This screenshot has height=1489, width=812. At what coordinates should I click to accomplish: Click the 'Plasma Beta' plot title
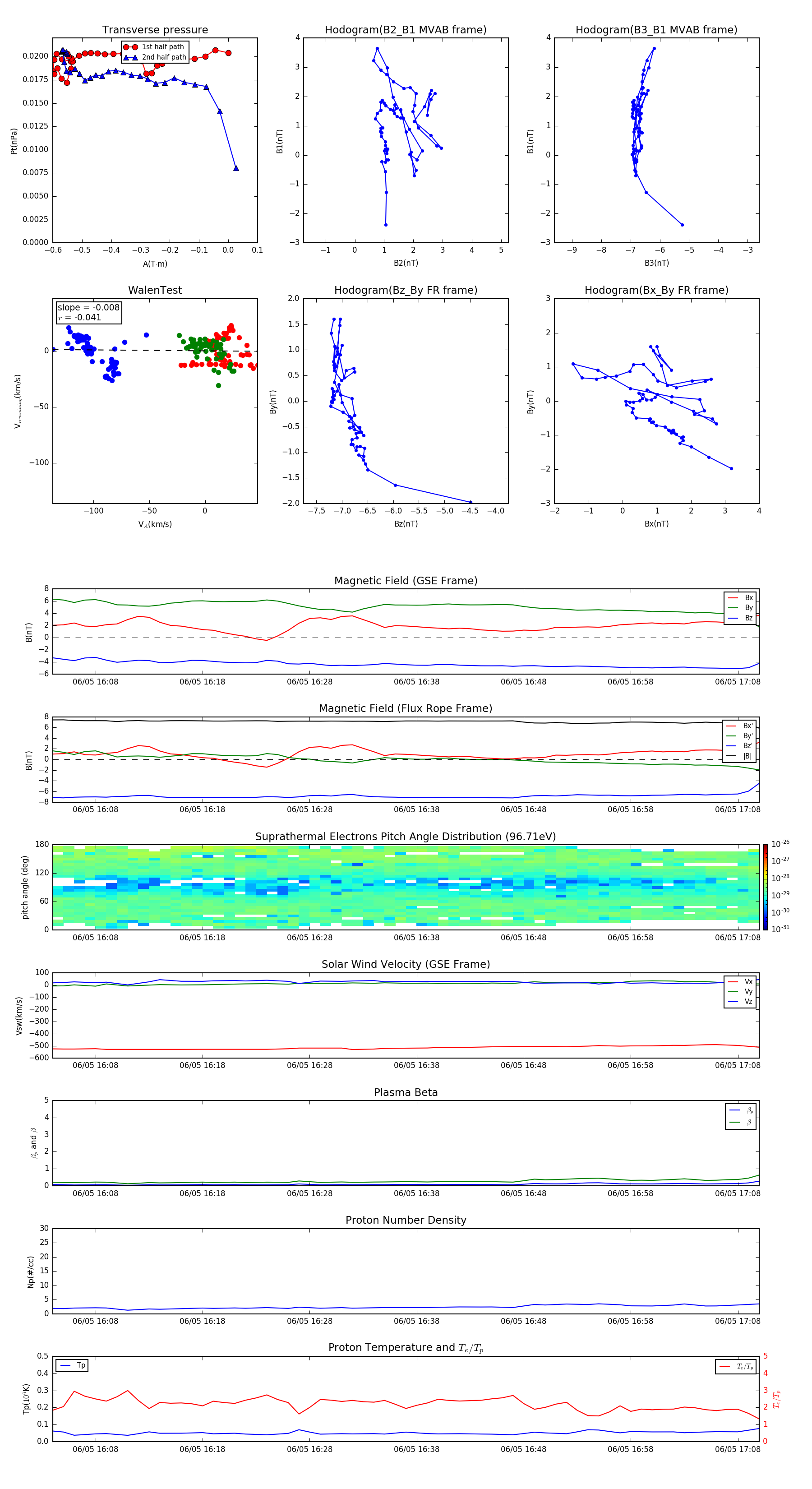[x=406, y=1093]
